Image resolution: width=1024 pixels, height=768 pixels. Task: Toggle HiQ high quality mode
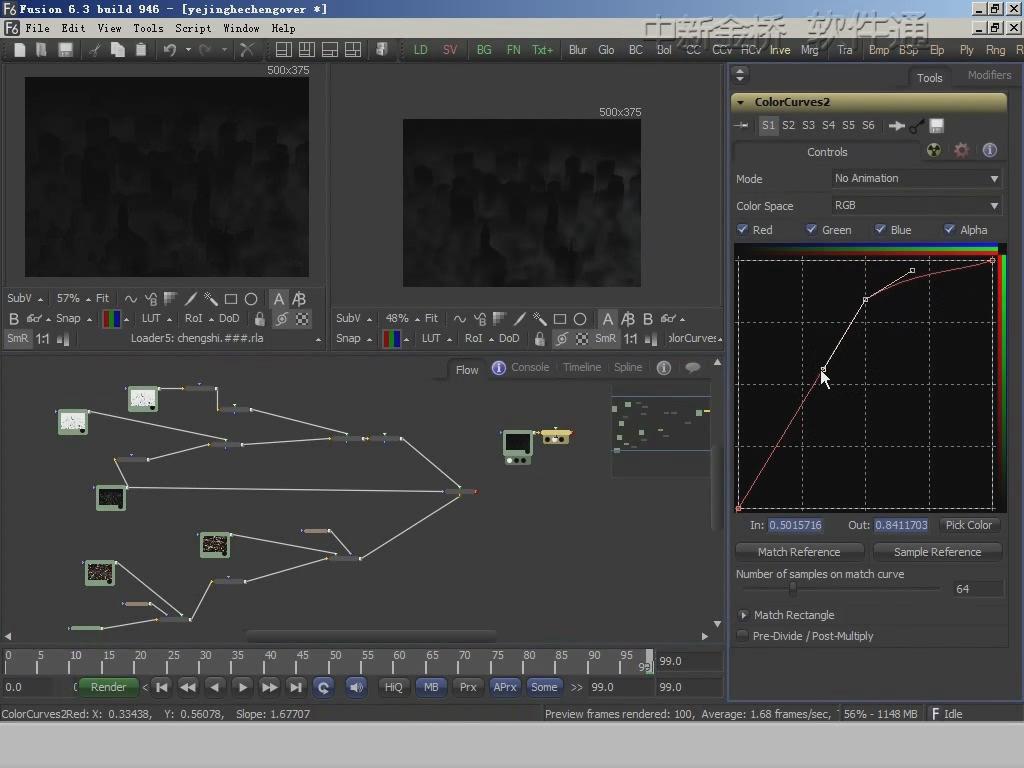tap(393, 687)
